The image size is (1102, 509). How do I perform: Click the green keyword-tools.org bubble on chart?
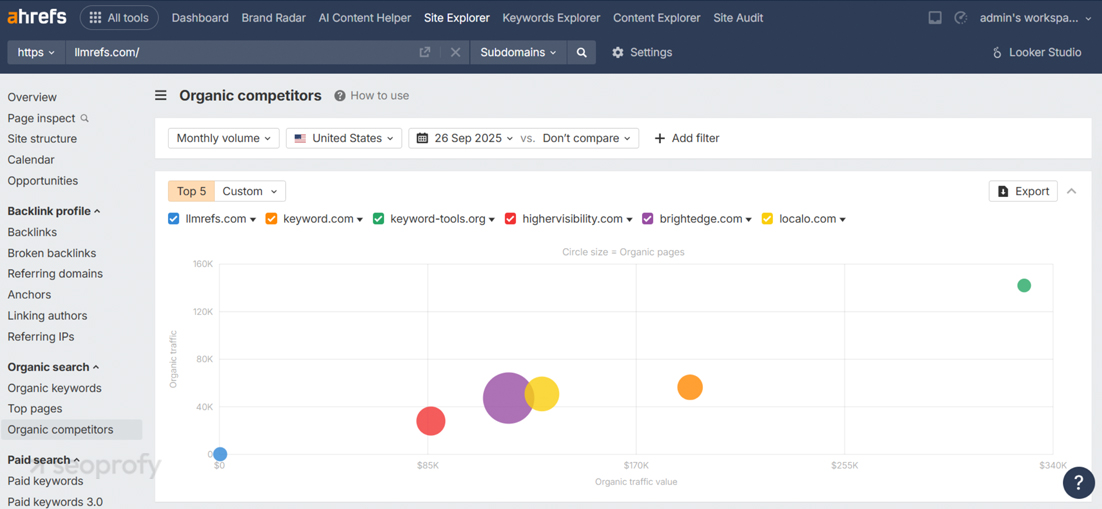pos(1024,286)
